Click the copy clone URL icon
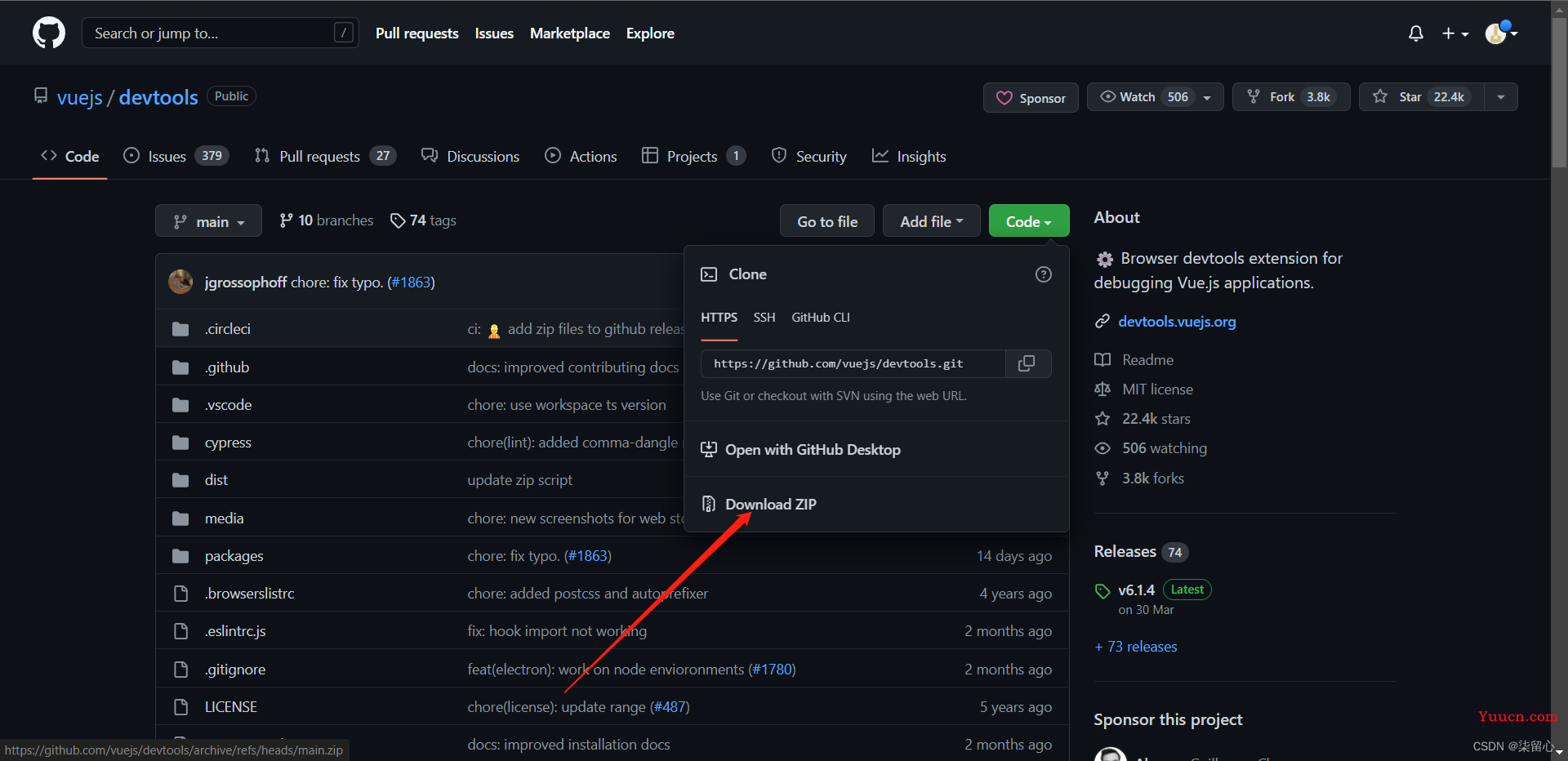 (1027, 363)
